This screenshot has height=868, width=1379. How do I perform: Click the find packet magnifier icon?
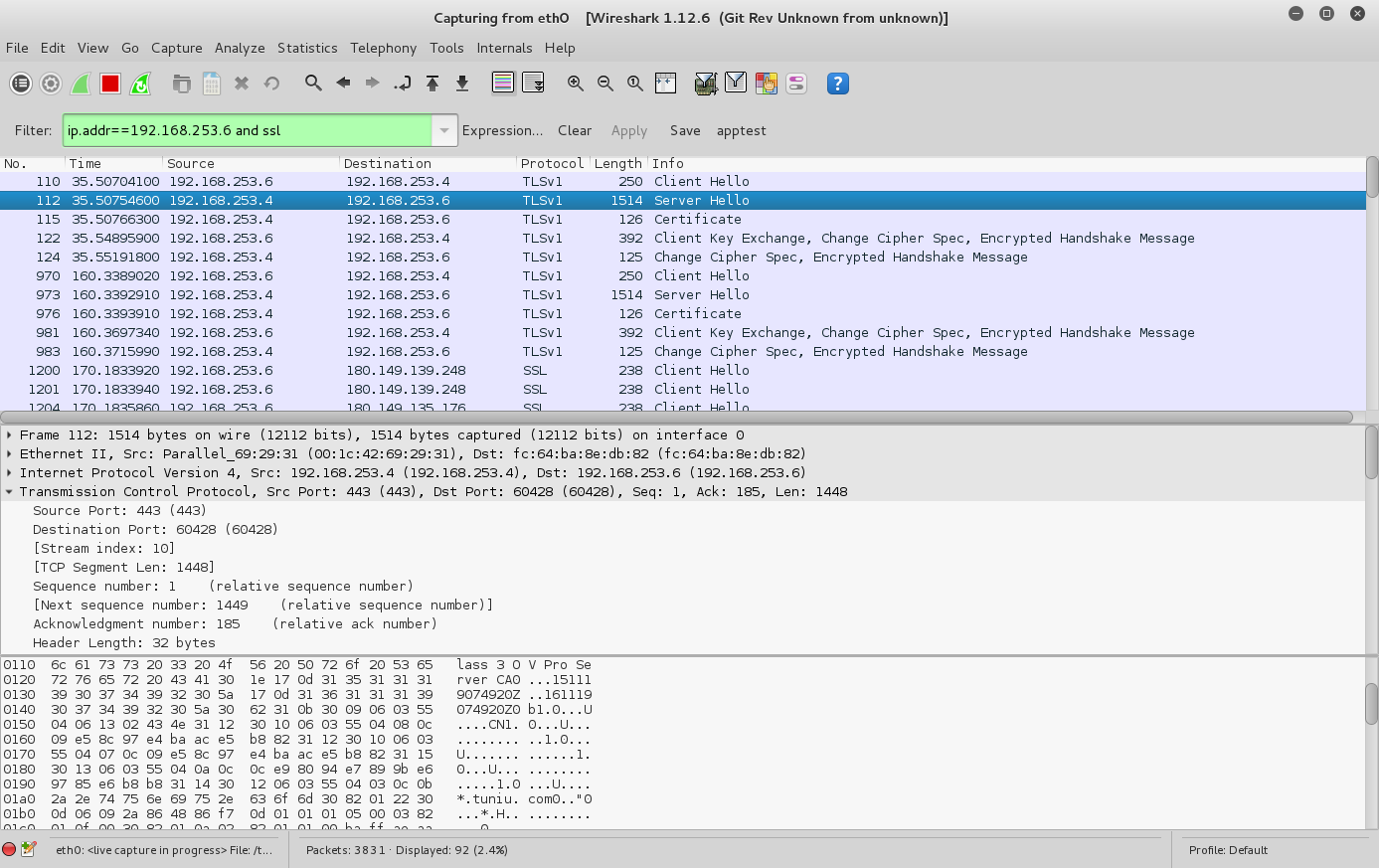[313, 84]
